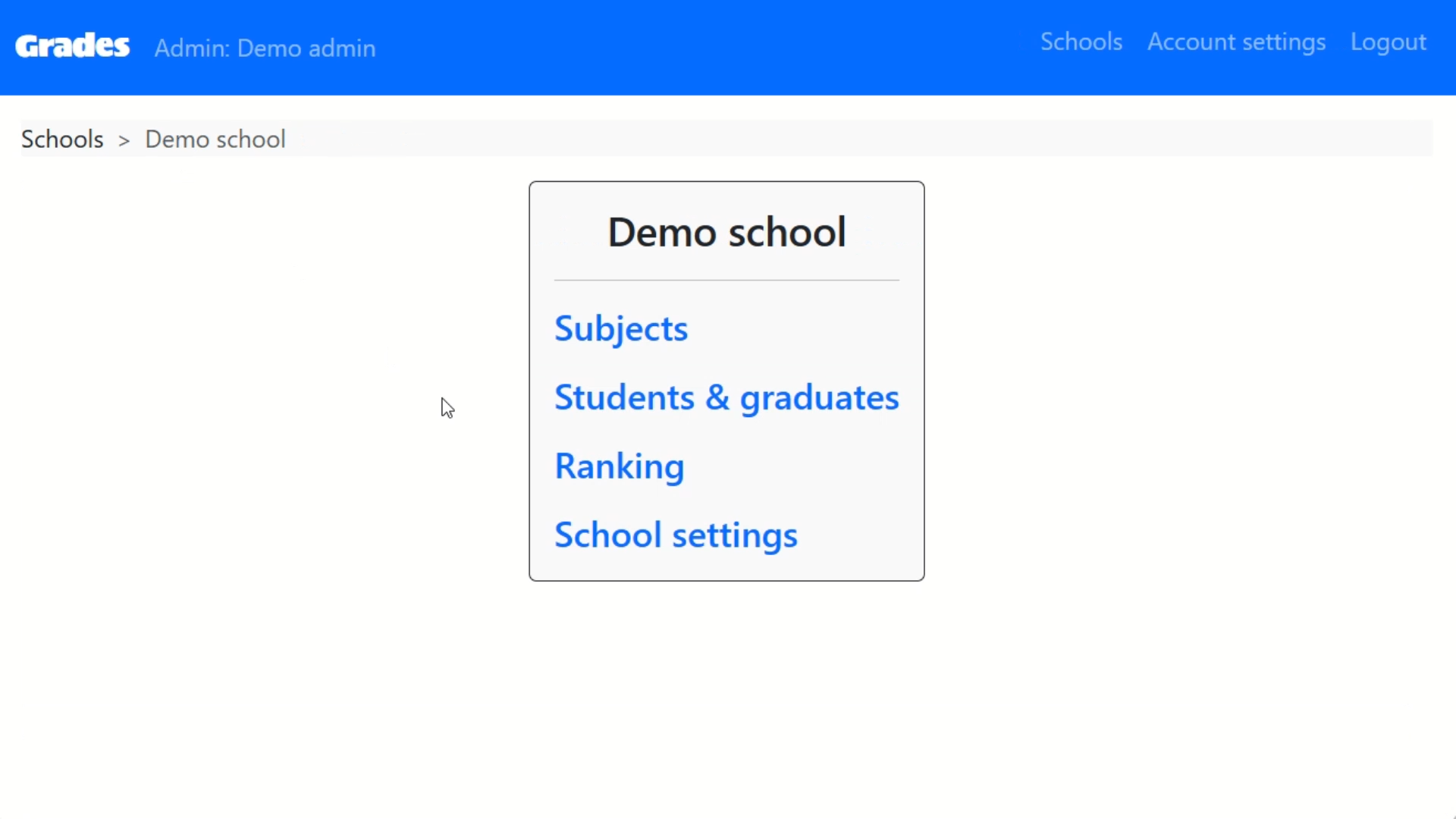The width and height of the screenshot is (1456, 819).
Task: Click the divider line under card heading
Action: click(726, 281)
